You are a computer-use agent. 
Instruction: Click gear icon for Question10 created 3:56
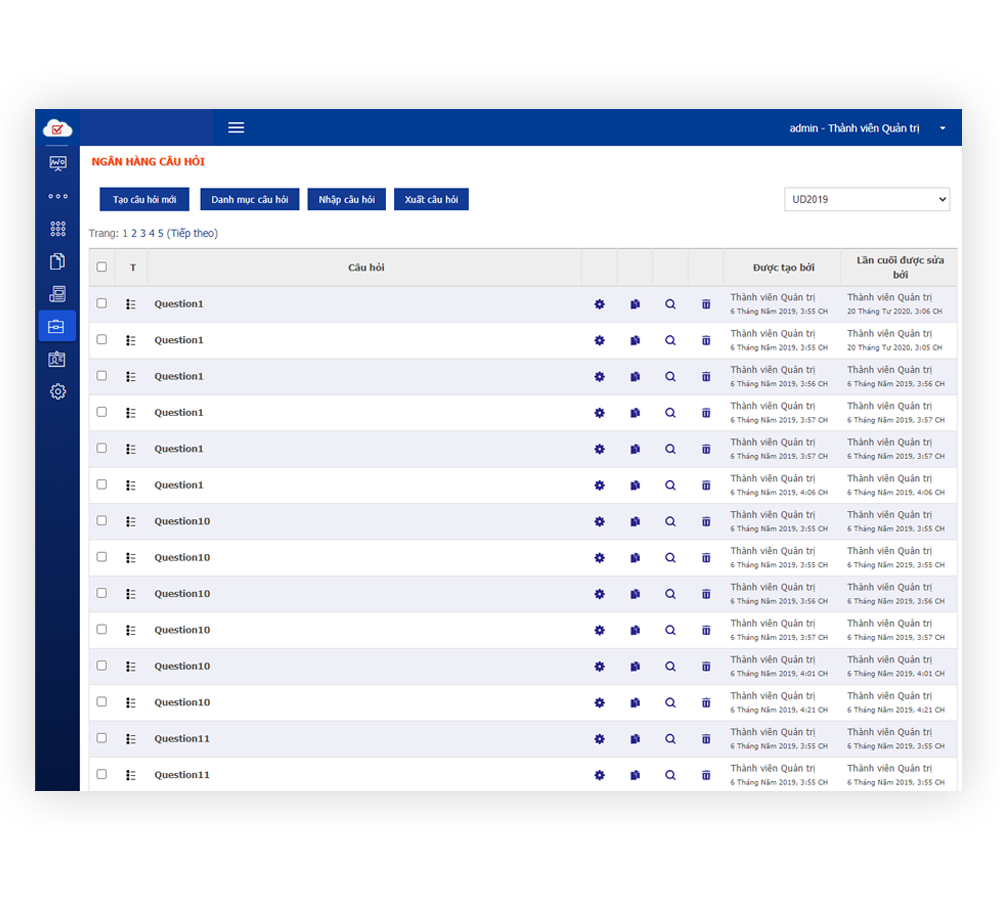click(599, 594)
